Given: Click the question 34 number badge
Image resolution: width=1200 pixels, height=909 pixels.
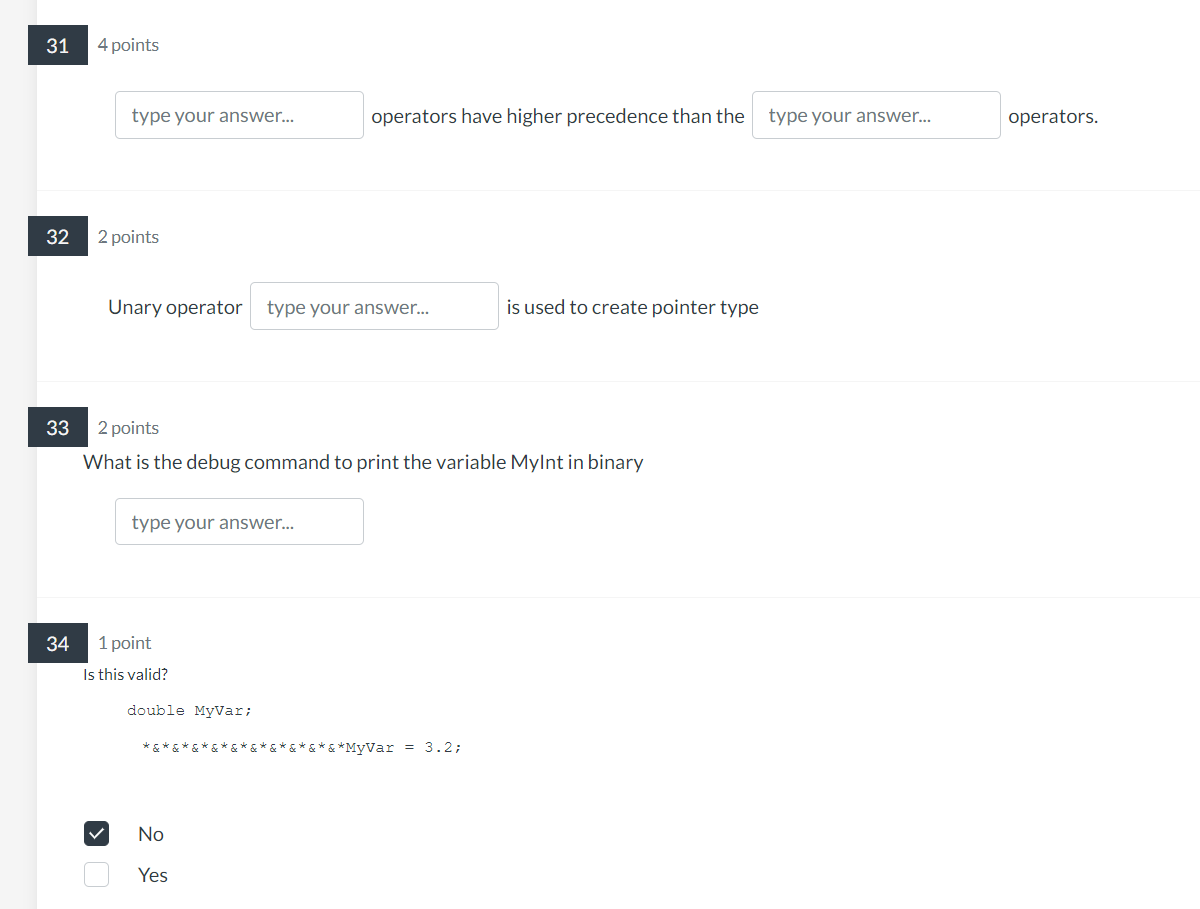Looking at the screenshot, I should pyautogui.click(x=57, y=643).
